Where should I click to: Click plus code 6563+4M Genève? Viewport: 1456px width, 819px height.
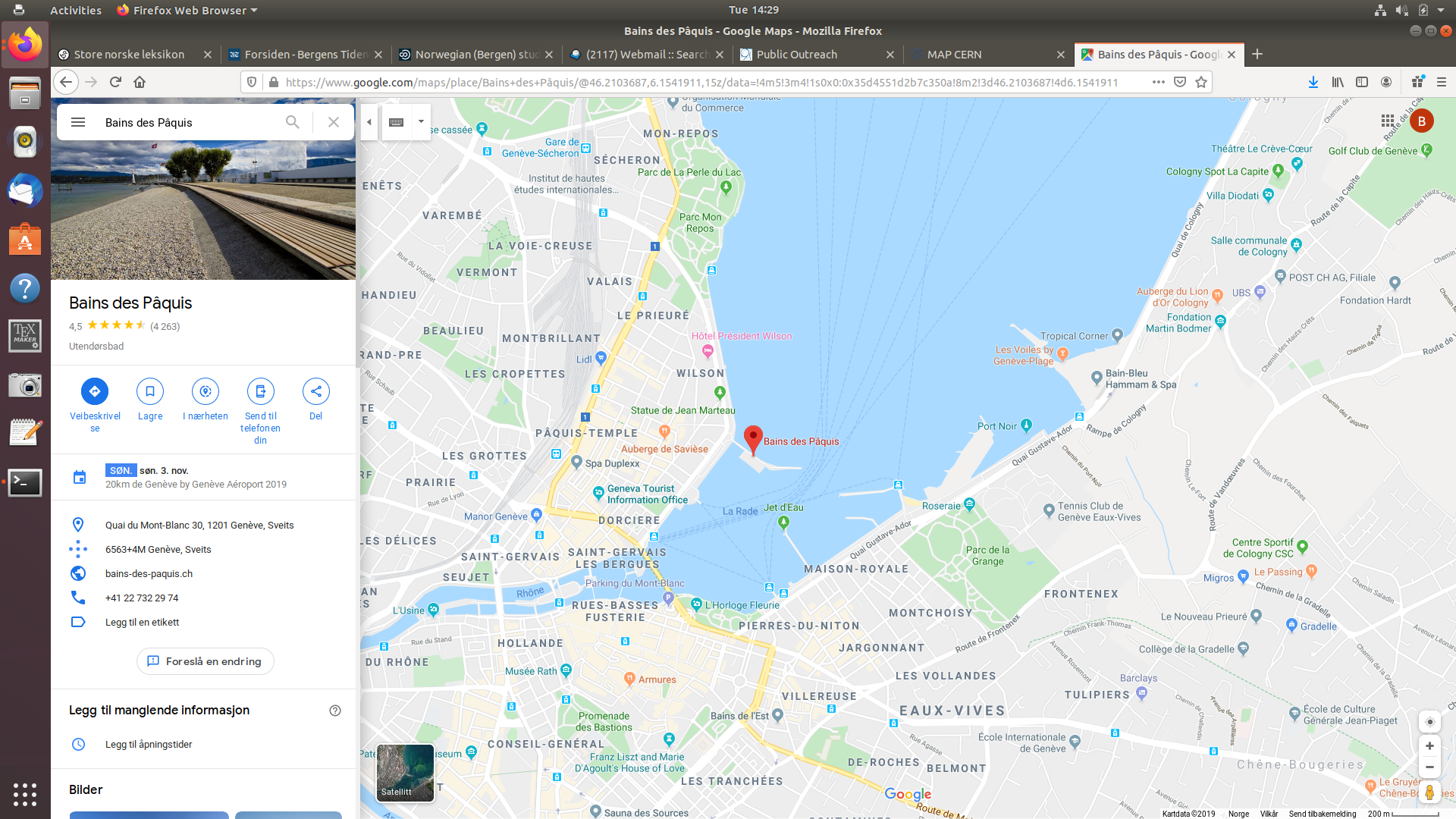[x=158, y=549]
